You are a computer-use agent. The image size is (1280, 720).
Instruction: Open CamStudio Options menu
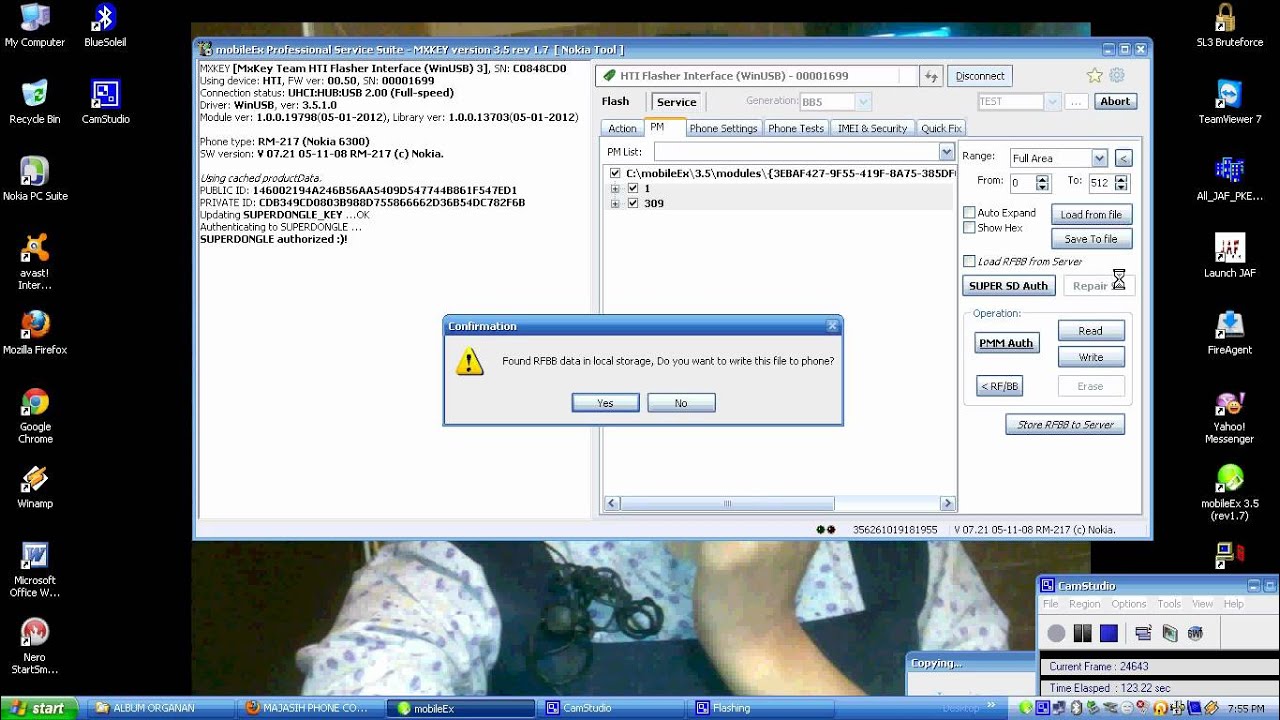click(1129, 604)
